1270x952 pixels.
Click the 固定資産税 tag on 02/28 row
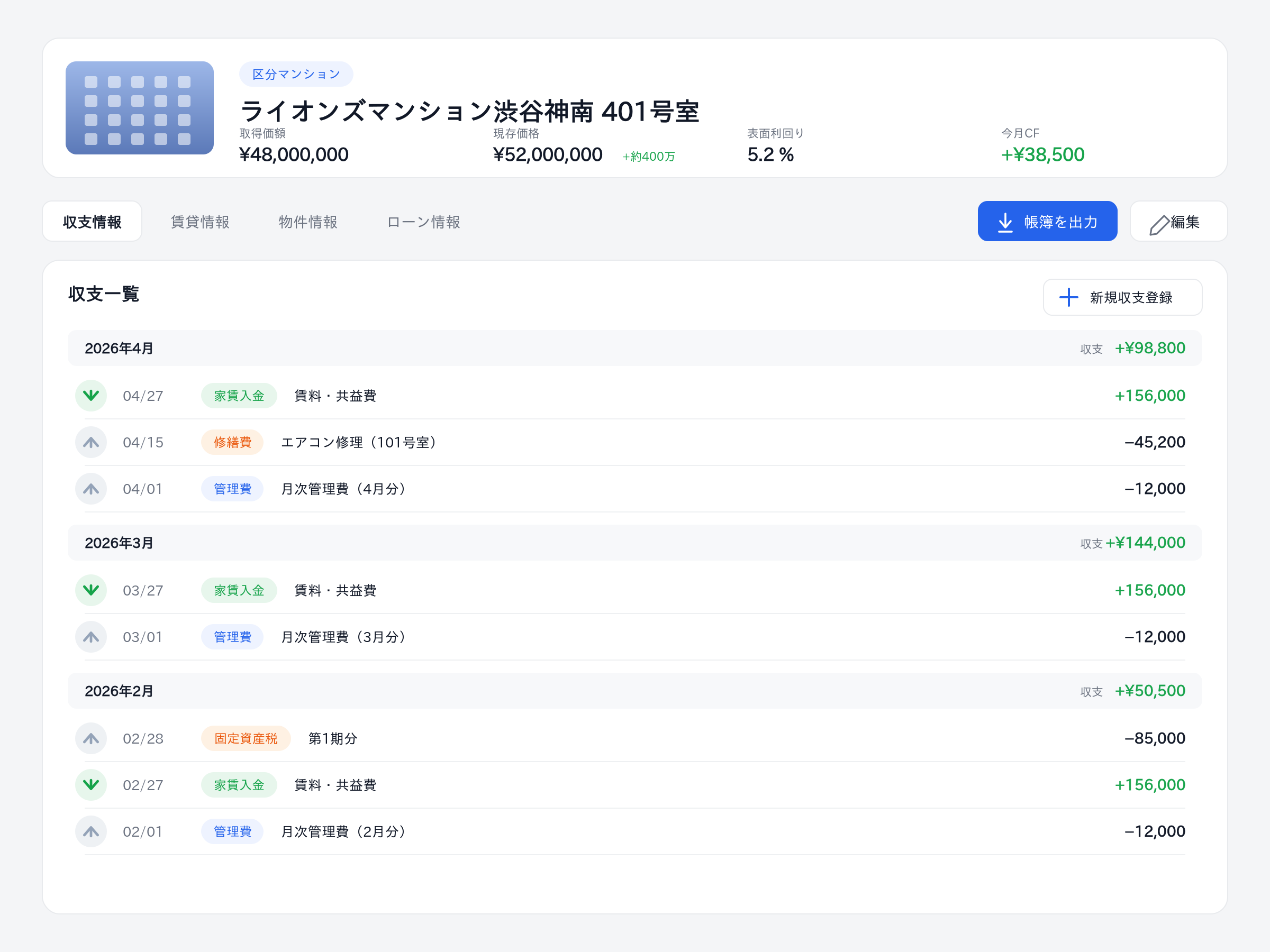[246, 738]
